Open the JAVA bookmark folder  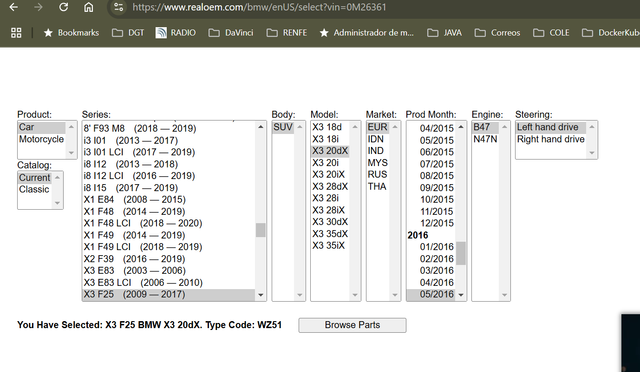444,33
